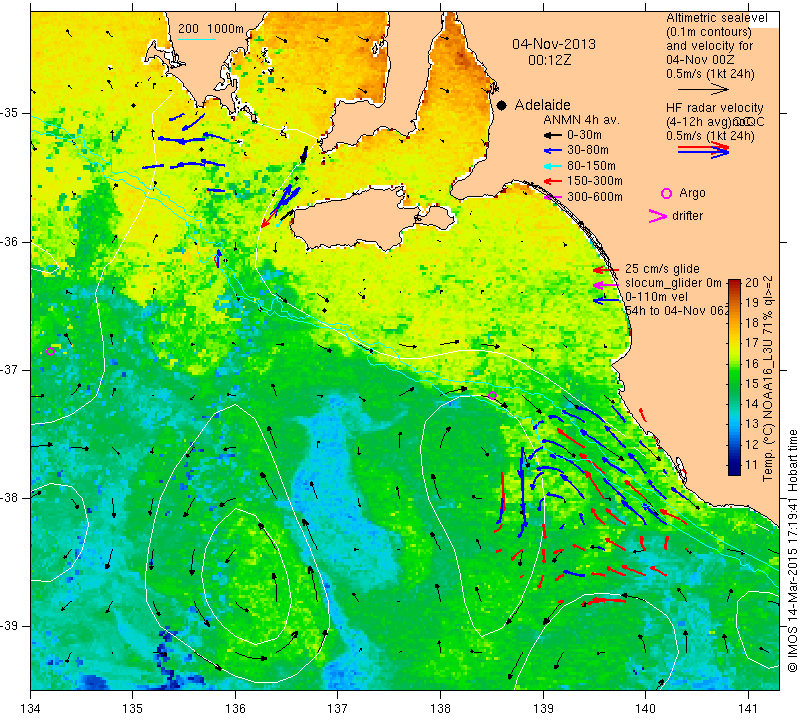The height and width of the screenshot is (720, 800).
Task: Click the cyan 200 1000m isobath legend line
Action: 197,39
